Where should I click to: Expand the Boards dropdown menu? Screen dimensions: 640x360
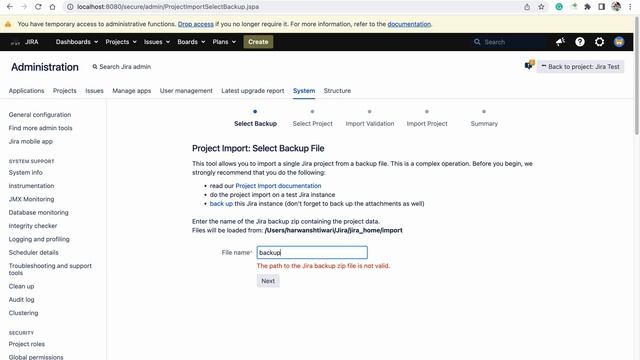click(x=191, y=42)
